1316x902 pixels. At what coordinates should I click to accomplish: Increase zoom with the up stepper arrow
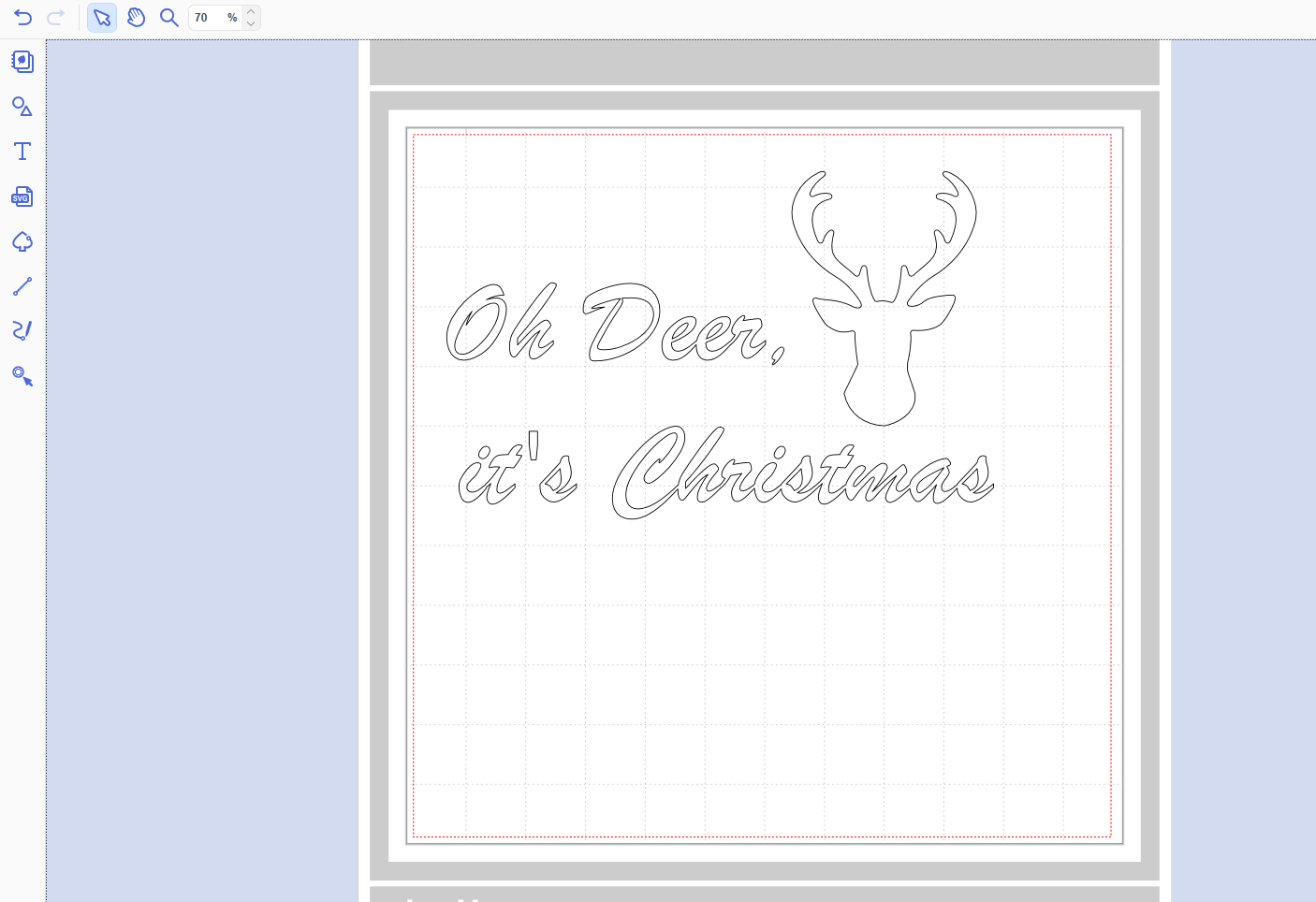[x=251, y=12]
